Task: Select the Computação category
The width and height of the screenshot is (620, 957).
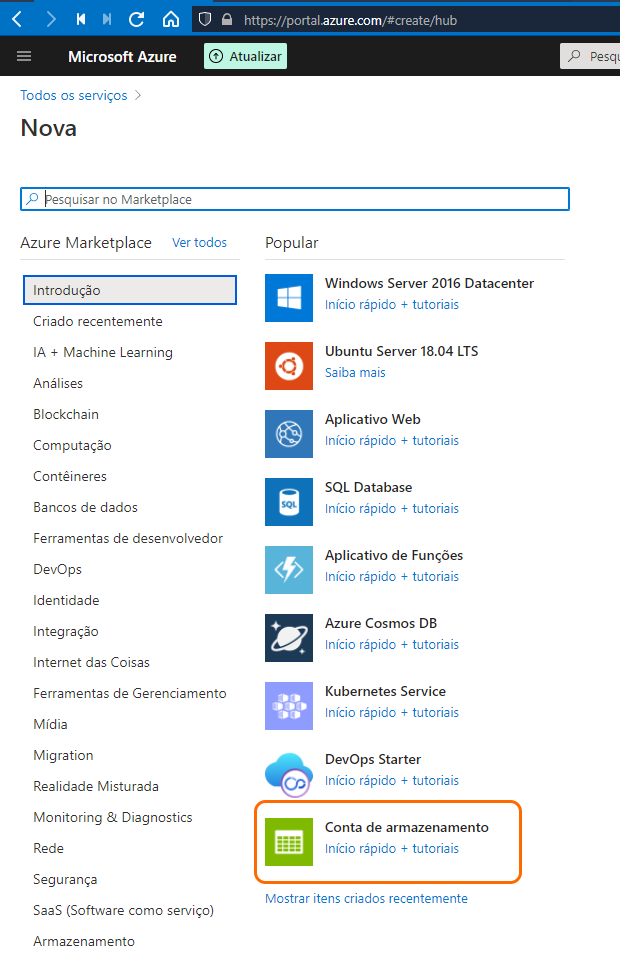Action: coord(72,446)
